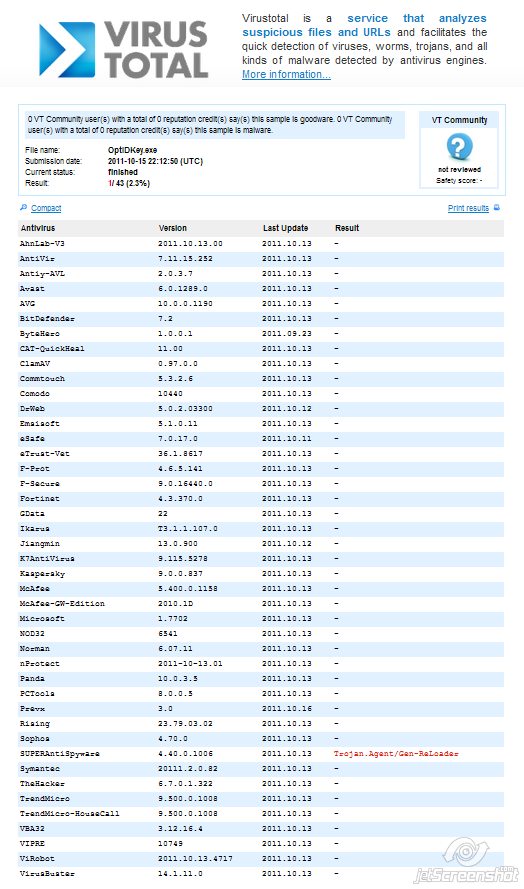Click the SUPERAntiSpyware row name
Screen dimensions: 524x889
(60, 753)
